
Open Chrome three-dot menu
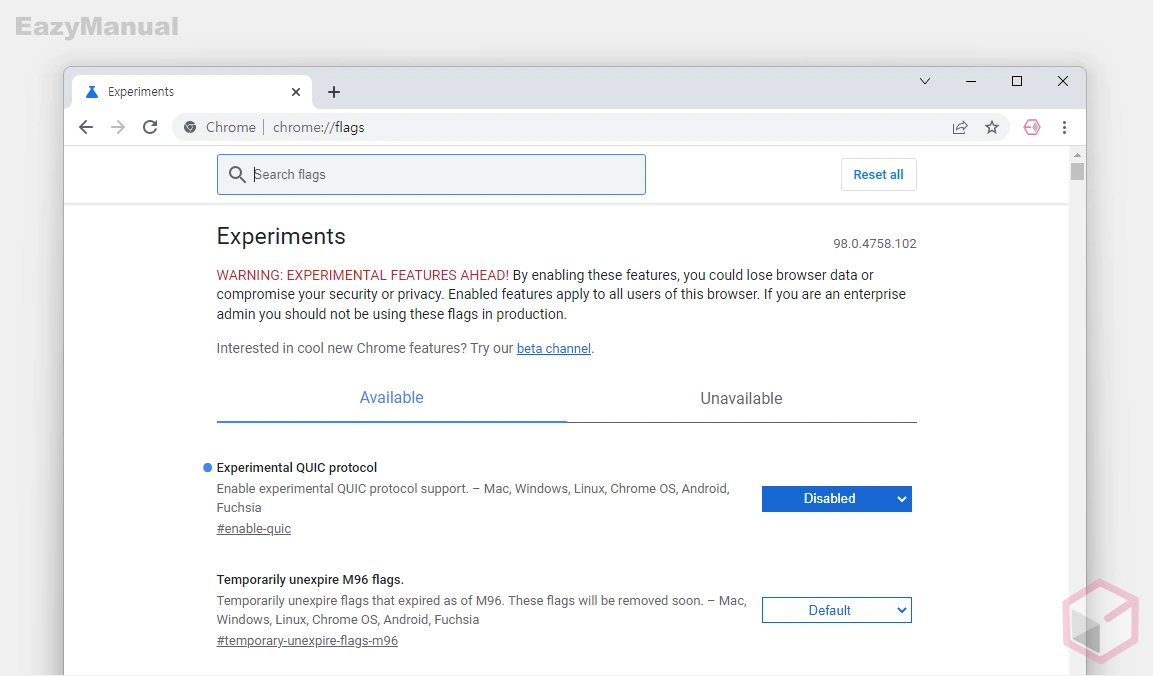click(x=1064, y=127)
